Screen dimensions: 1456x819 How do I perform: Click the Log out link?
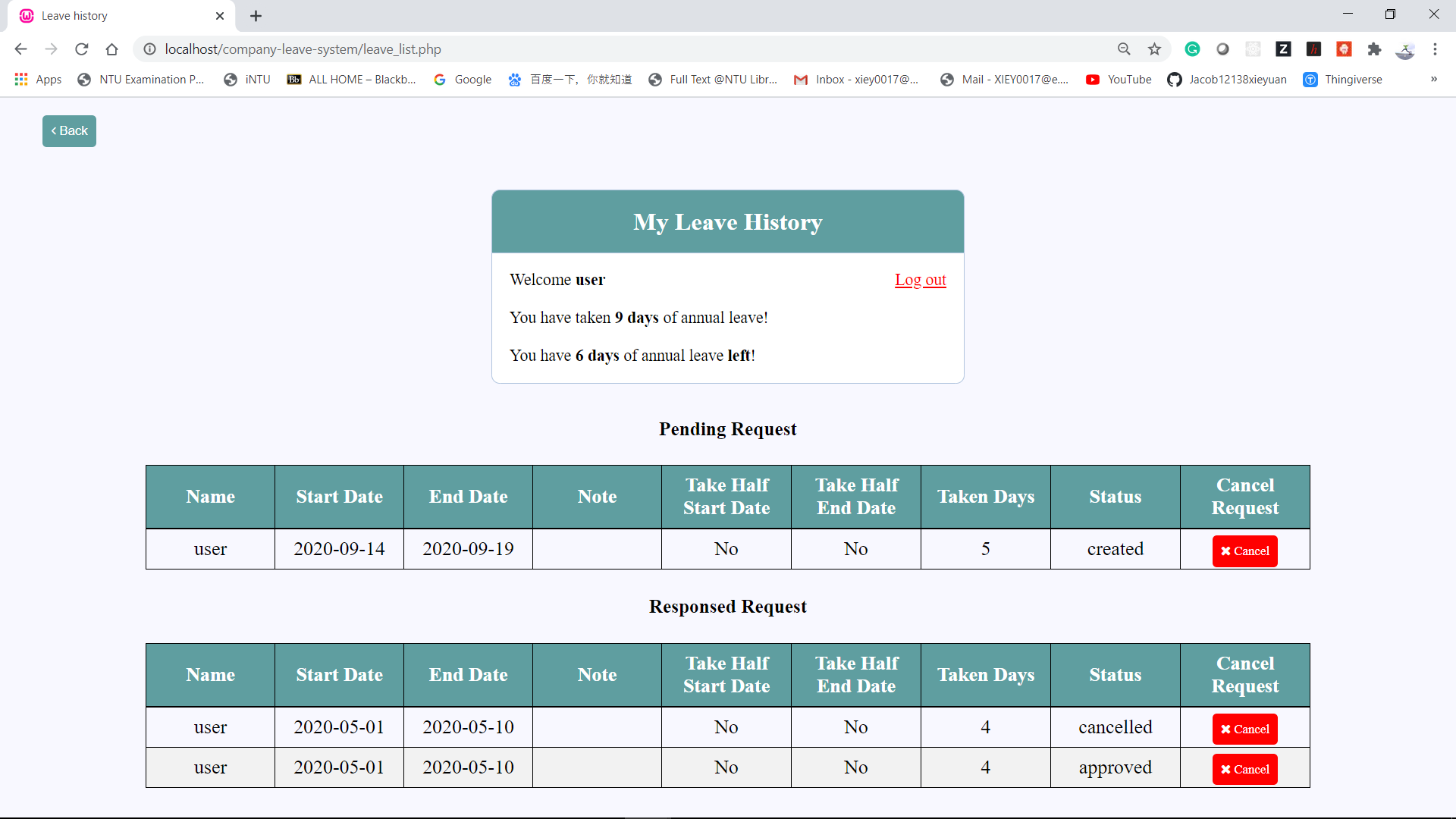(920, 280)
